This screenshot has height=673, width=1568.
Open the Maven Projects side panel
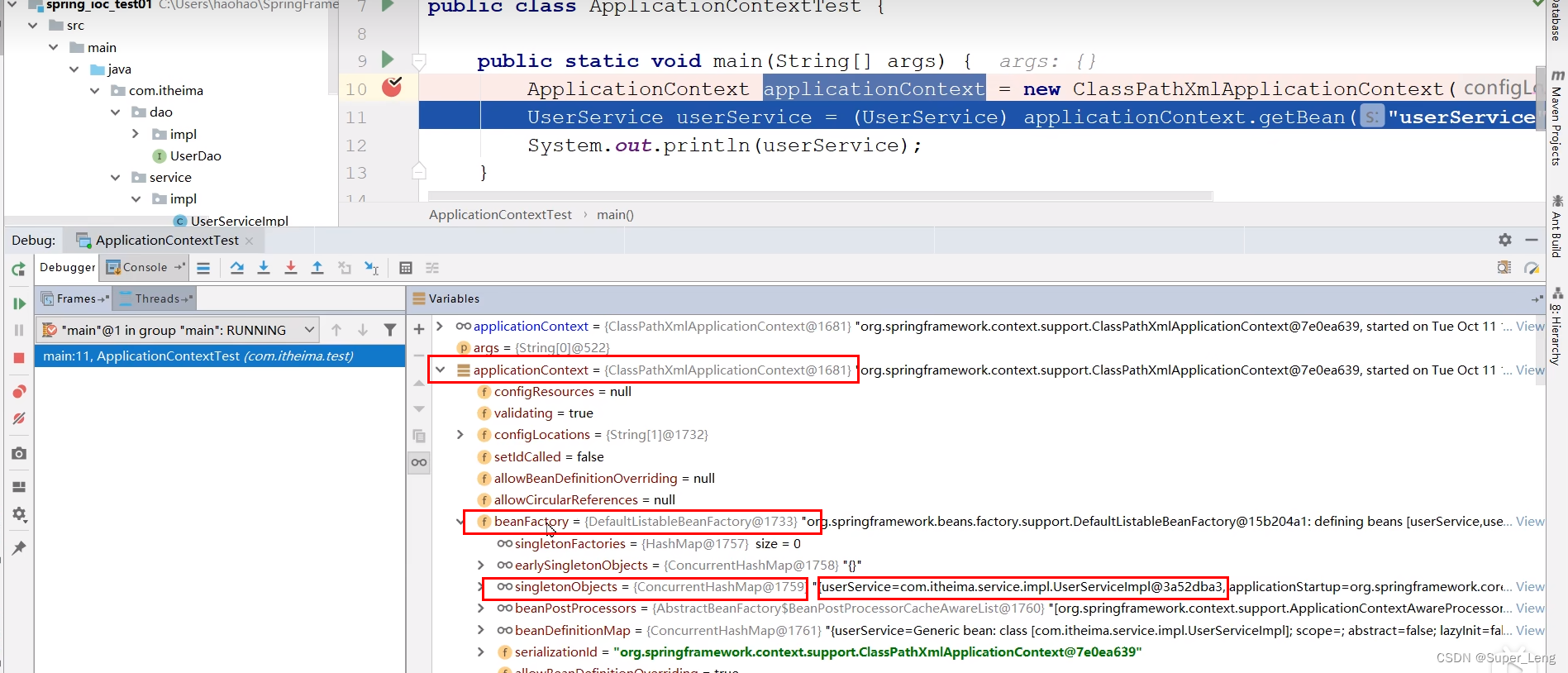click(x=1556, y=117)
